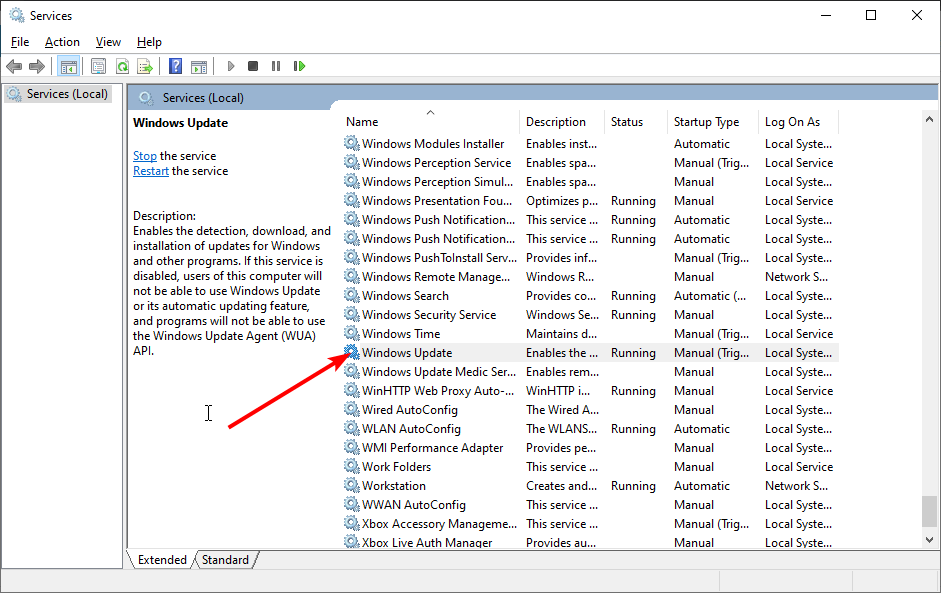Select Windows Perception Simul... service
Screen dimensions: 941x593
tap(590, 182)
